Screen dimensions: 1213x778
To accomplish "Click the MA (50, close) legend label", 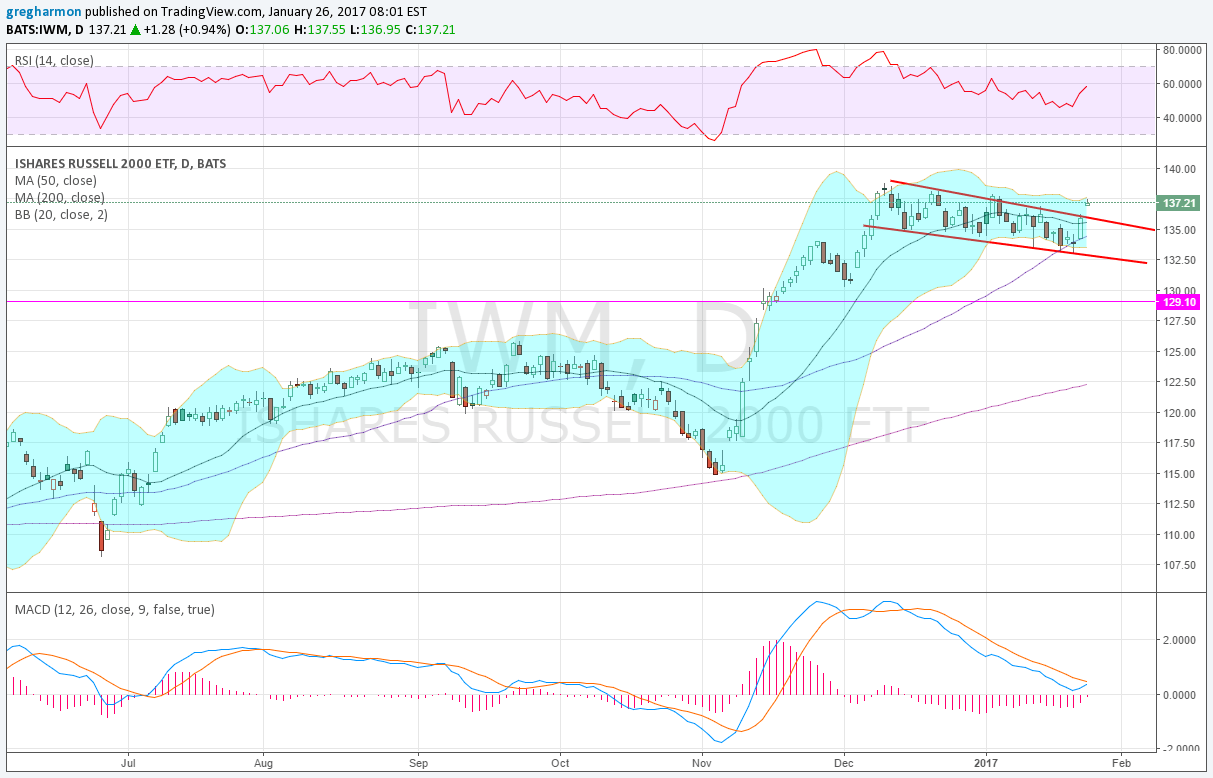I will [55, 181].
